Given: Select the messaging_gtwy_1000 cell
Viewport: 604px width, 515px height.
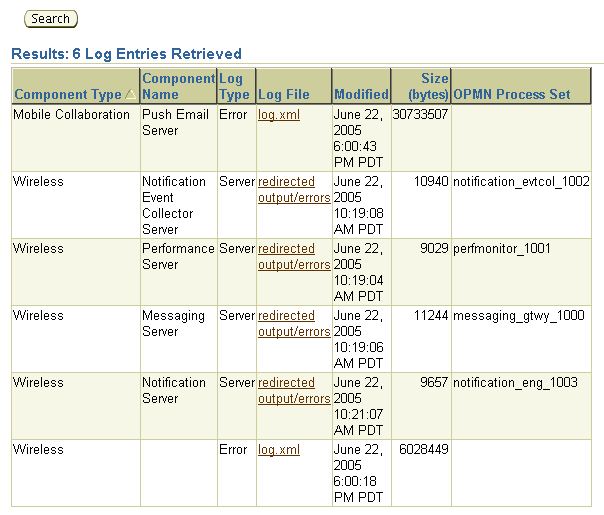Looking at the screenshot, I should 519,316.
